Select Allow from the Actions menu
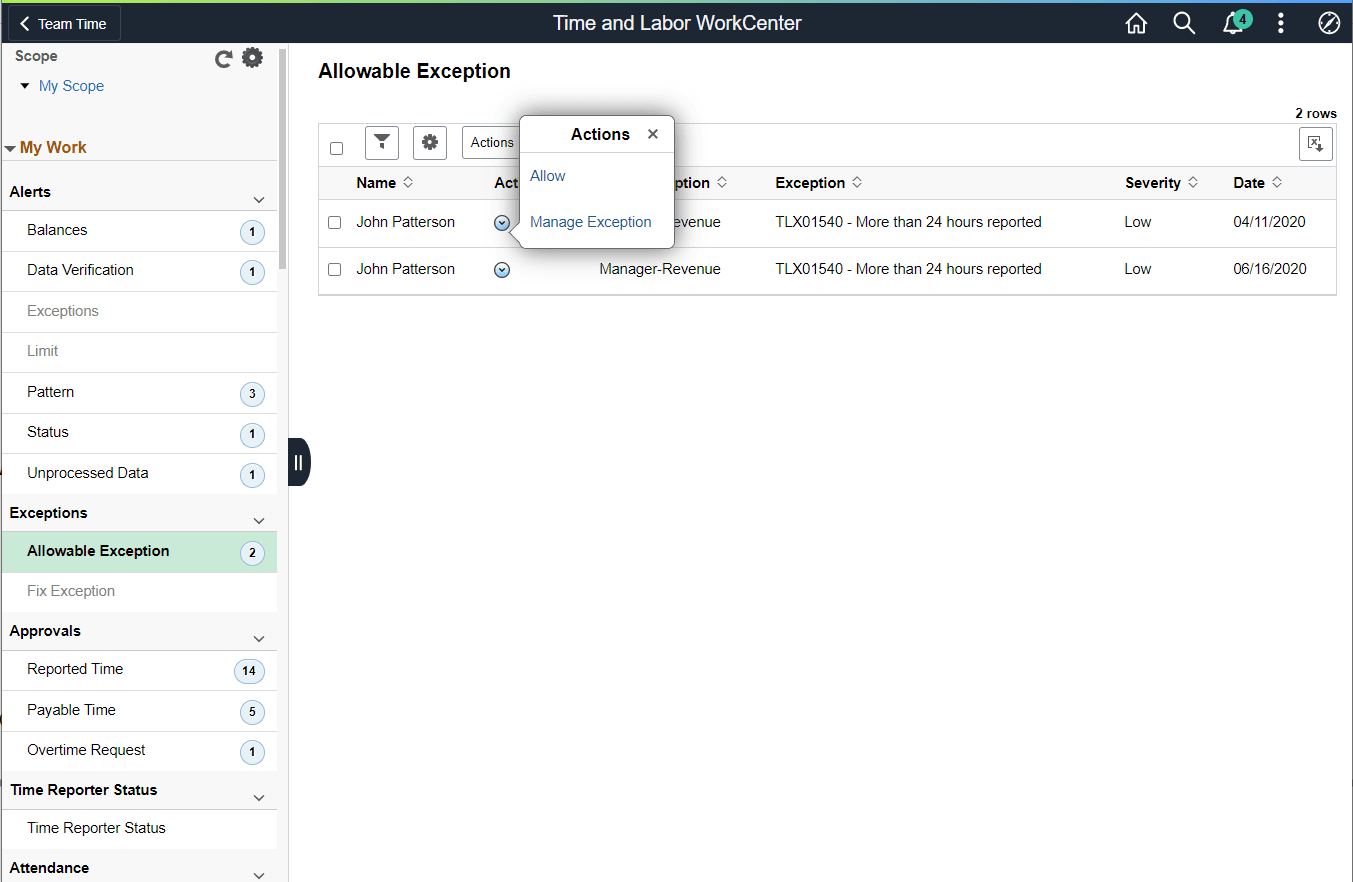 (x=547, y=175)
